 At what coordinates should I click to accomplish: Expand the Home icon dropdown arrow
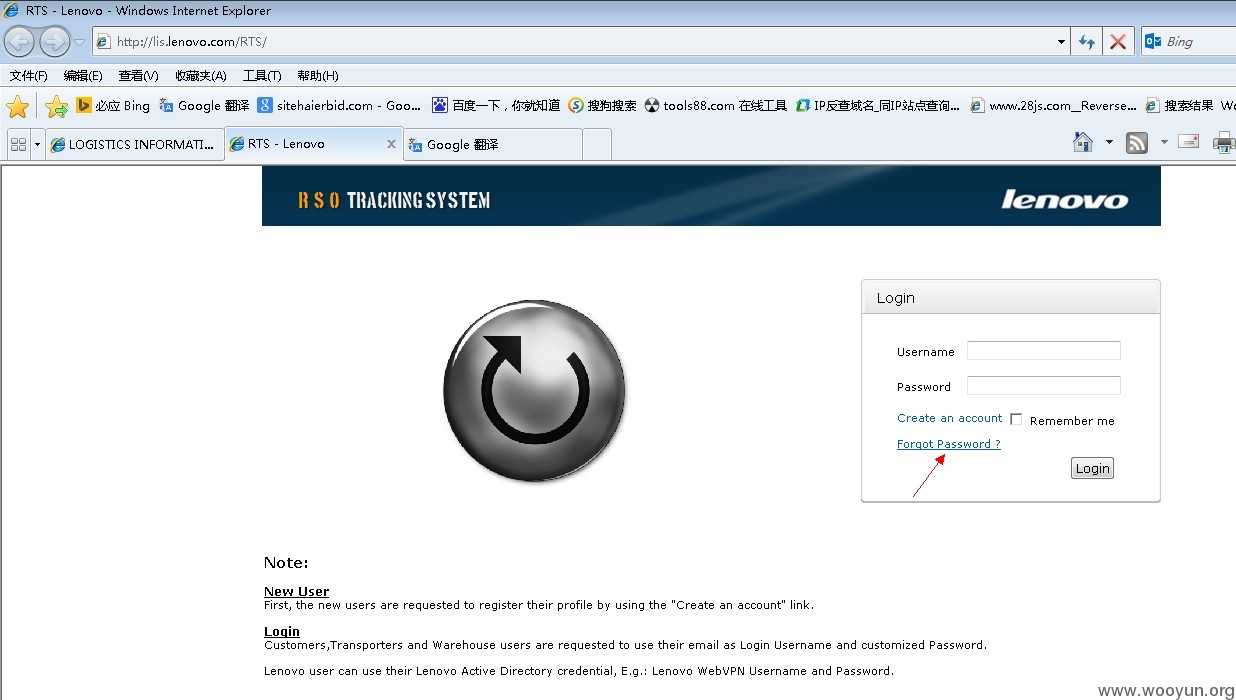[x=1109, y=143]
